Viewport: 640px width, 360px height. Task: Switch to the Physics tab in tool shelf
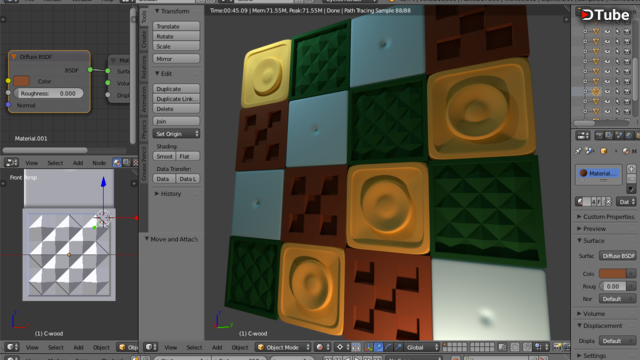pos(144,130)
